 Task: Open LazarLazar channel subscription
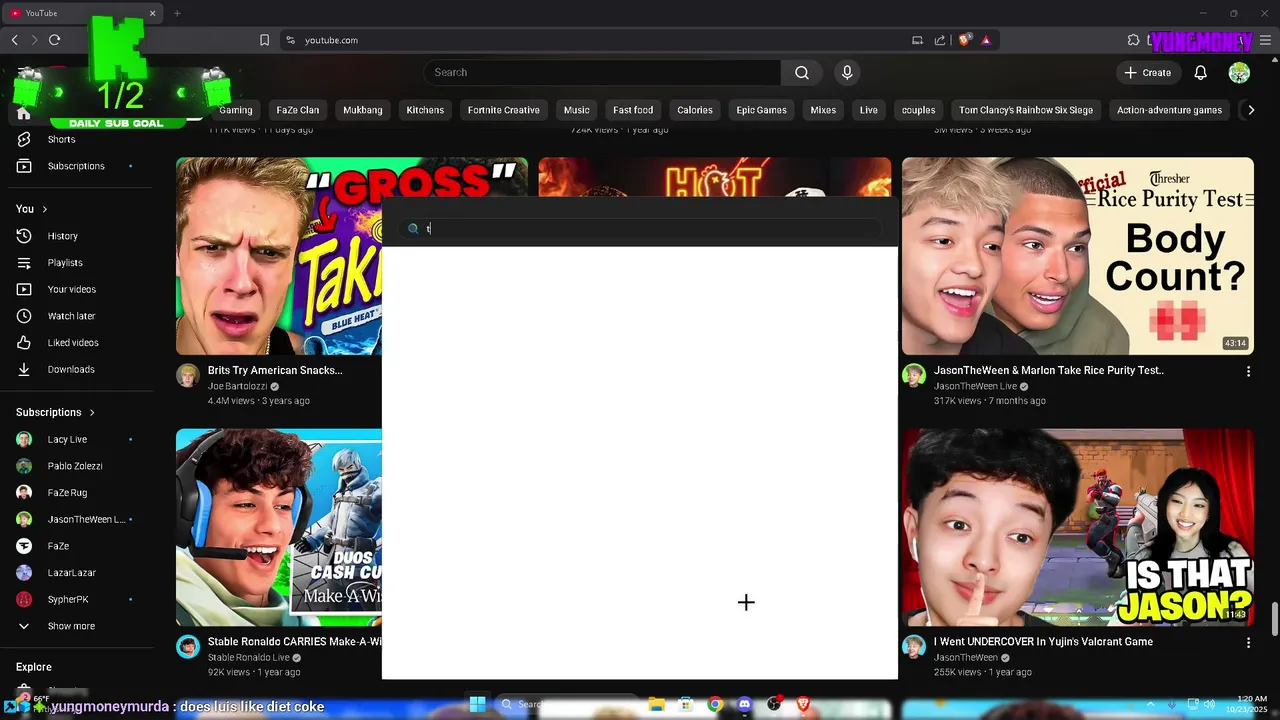pyautogui.click(x=71, y=573)
